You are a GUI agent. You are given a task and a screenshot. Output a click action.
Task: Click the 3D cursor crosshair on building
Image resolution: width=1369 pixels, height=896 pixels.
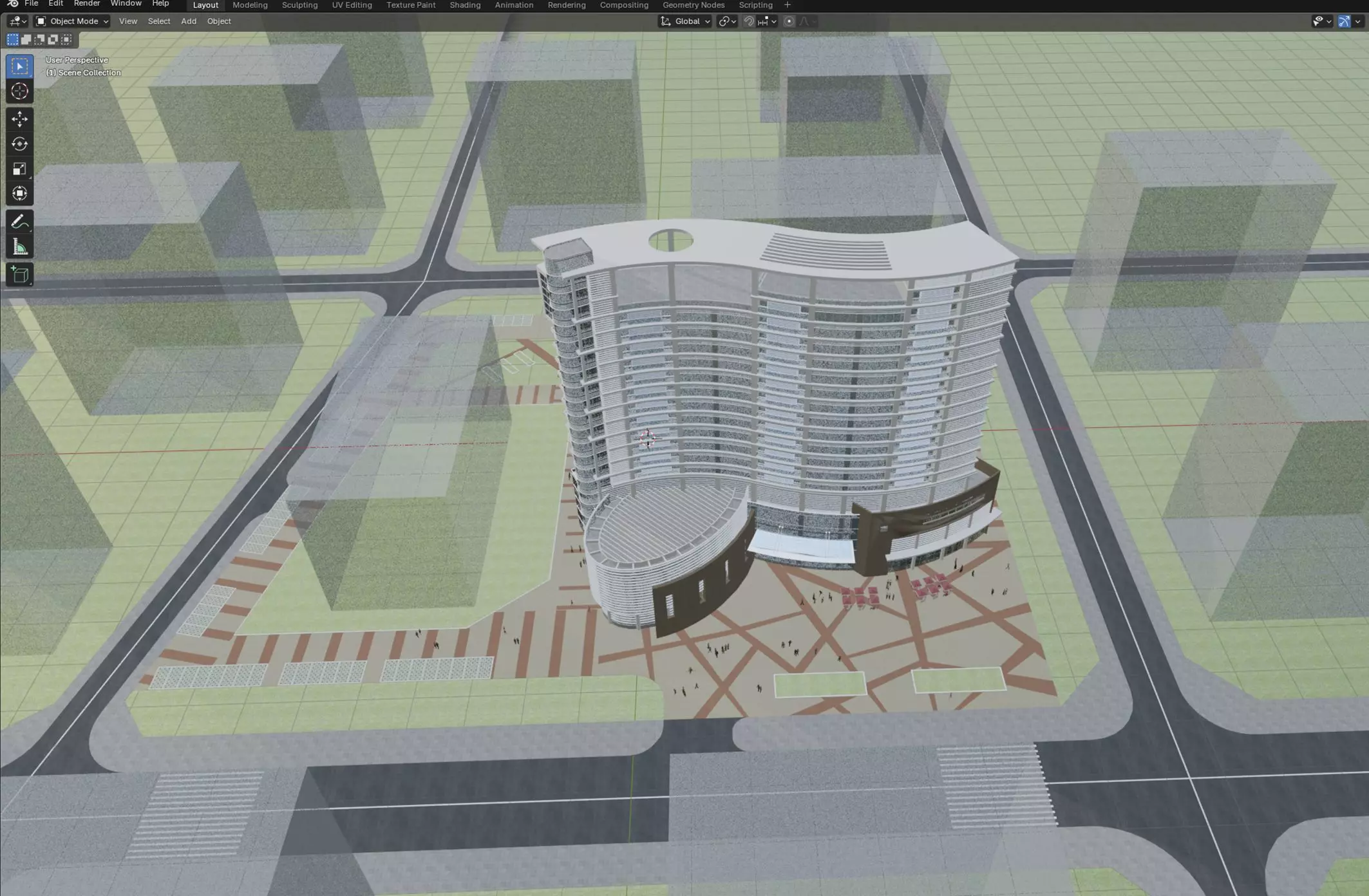point(648,439)
